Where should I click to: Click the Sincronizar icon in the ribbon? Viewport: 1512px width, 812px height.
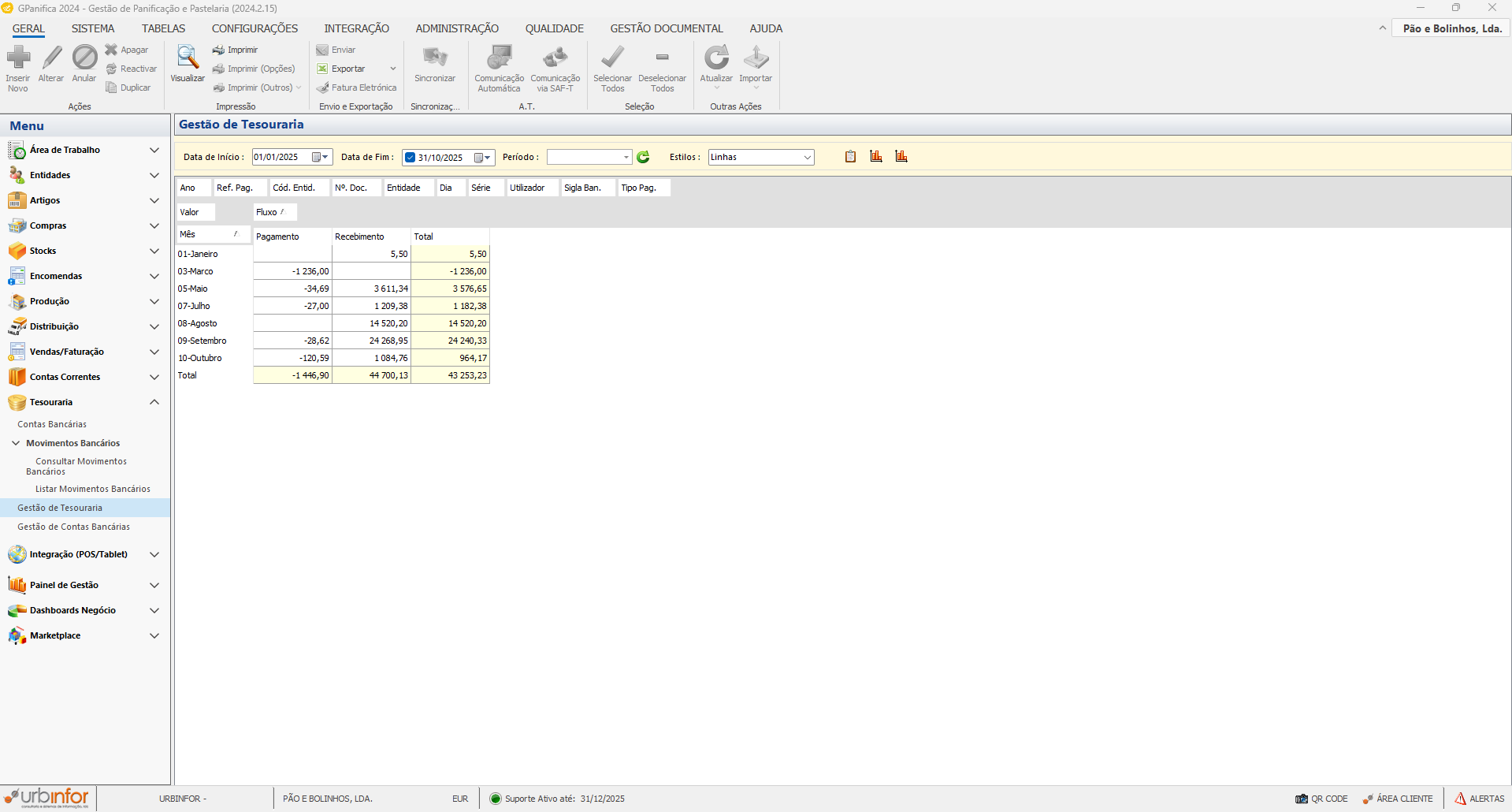pos(435,58)
